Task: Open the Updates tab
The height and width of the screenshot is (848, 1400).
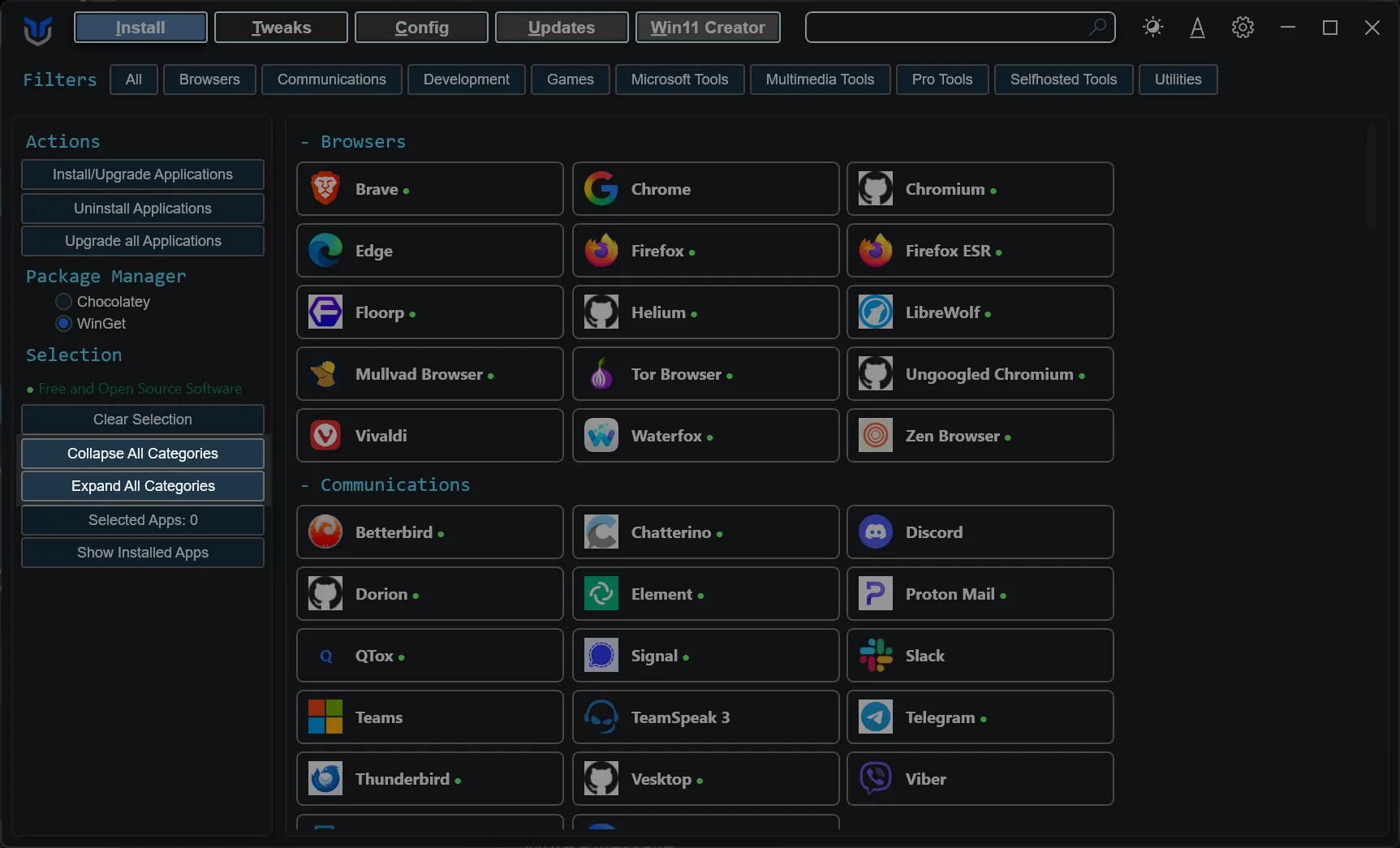Action: click(x=562, y=27)
